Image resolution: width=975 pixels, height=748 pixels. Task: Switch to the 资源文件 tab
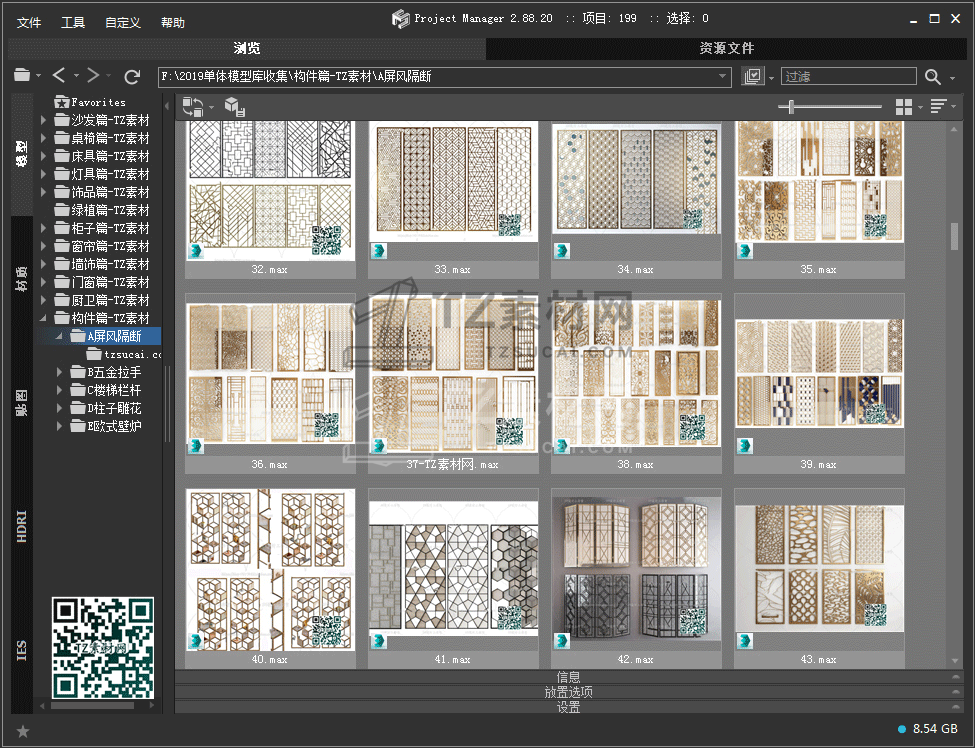coord(726,48)
